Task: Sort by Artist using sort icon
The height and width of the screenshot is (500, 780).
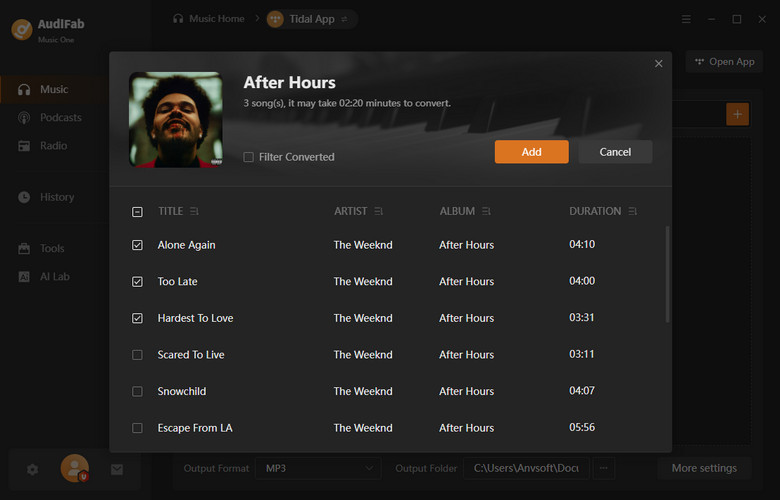Action: [x=379, y=211]
